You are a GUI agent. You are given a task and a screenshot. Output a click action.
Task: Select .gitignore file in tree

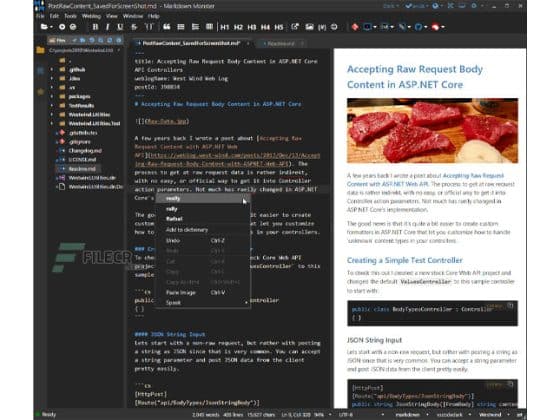point(80,142)
